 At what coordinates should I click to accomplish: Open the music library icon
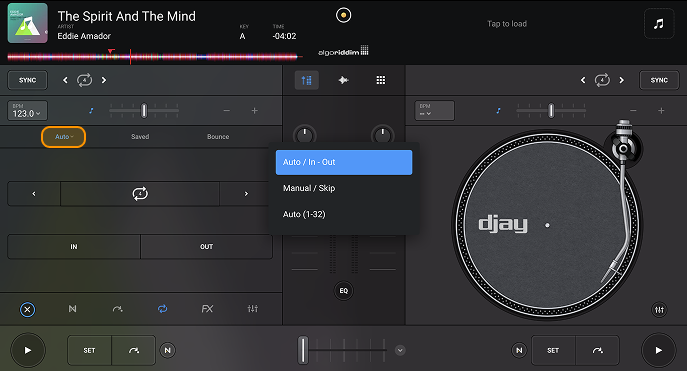659,24
